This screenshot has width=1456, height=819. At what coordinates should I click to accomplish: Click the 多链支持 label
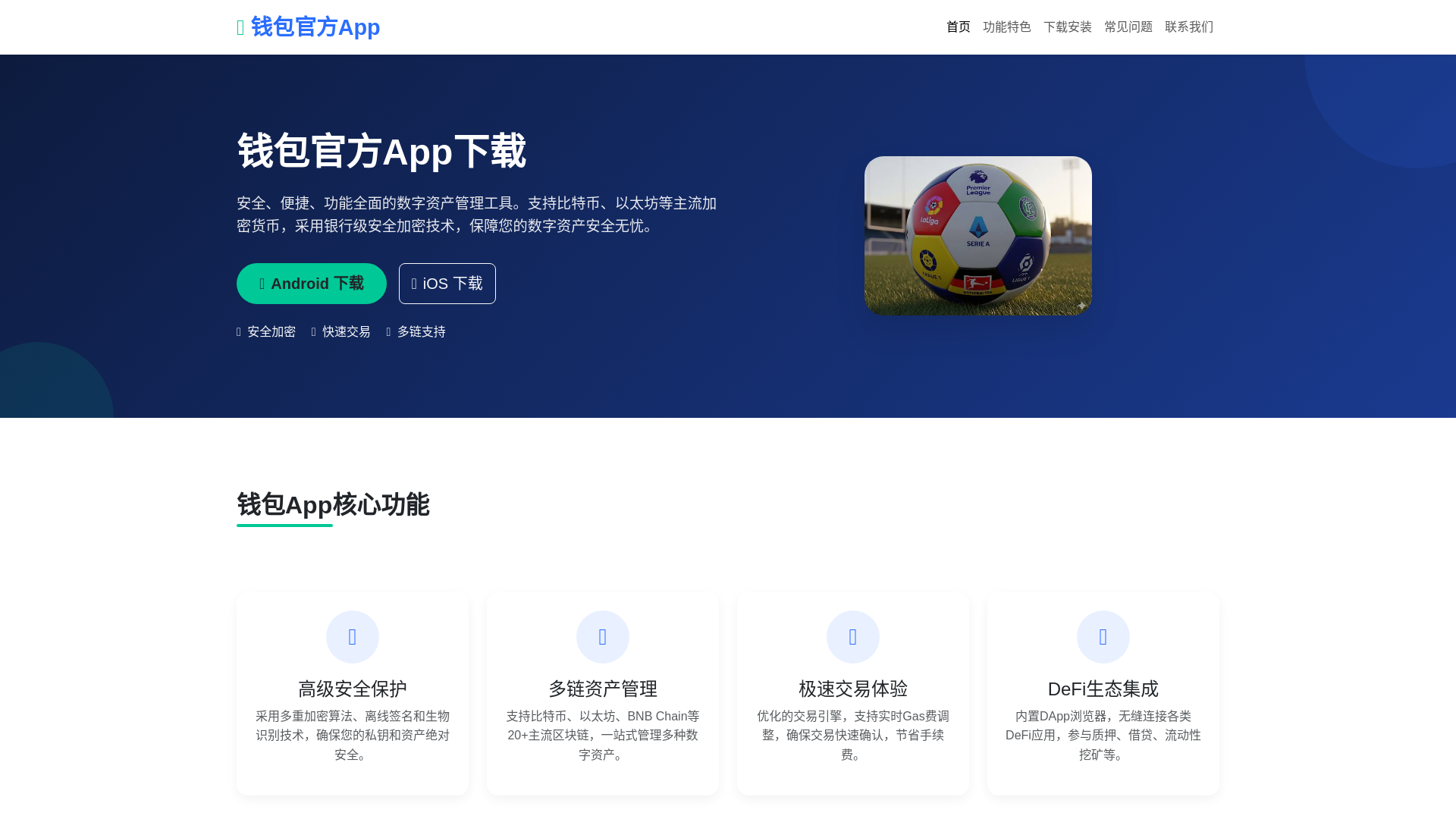tap(422, 332)
